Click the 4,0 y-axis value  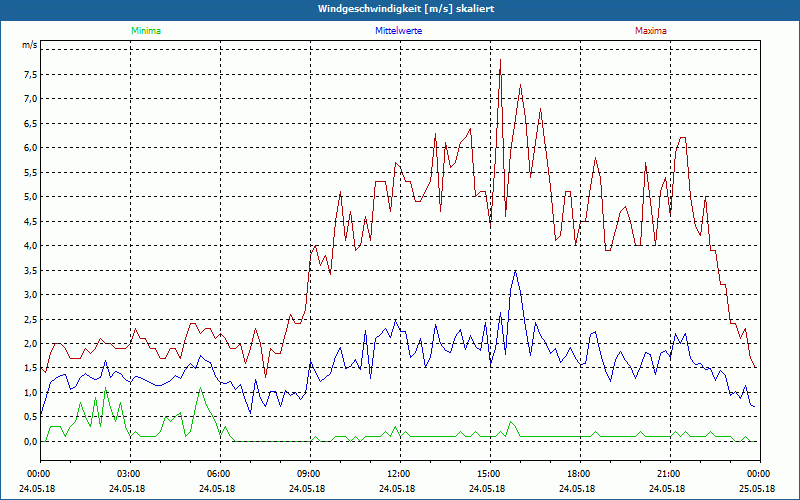point(31,246)
